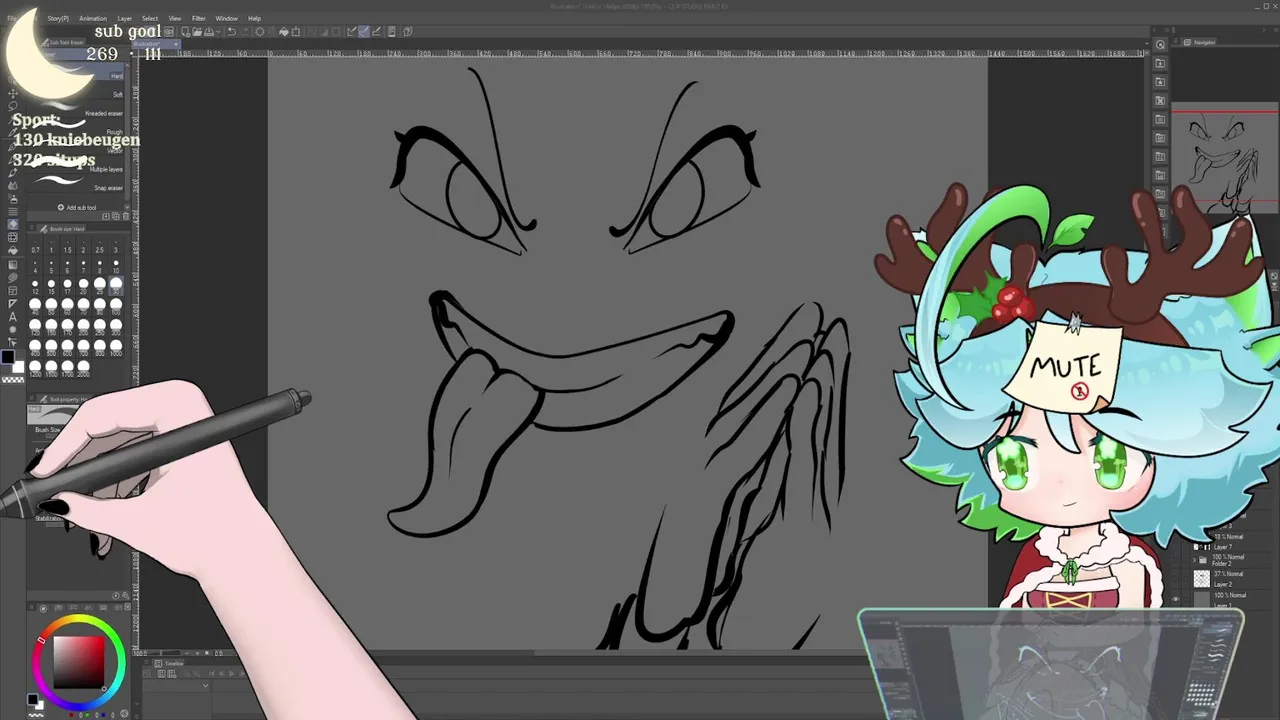Toggle the snap icon right of the highlighted one
1280x720 pixels.
point(376,32)
